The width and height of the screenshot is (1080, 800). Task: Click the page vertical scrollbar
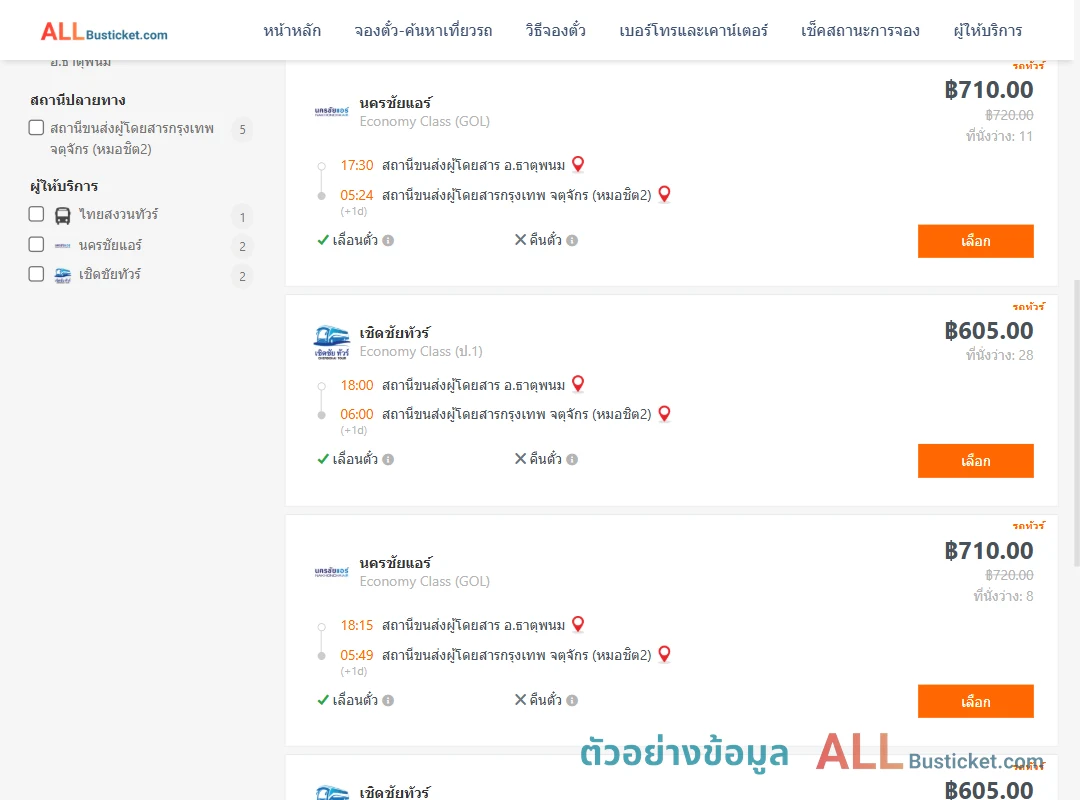click(1076, 422)
